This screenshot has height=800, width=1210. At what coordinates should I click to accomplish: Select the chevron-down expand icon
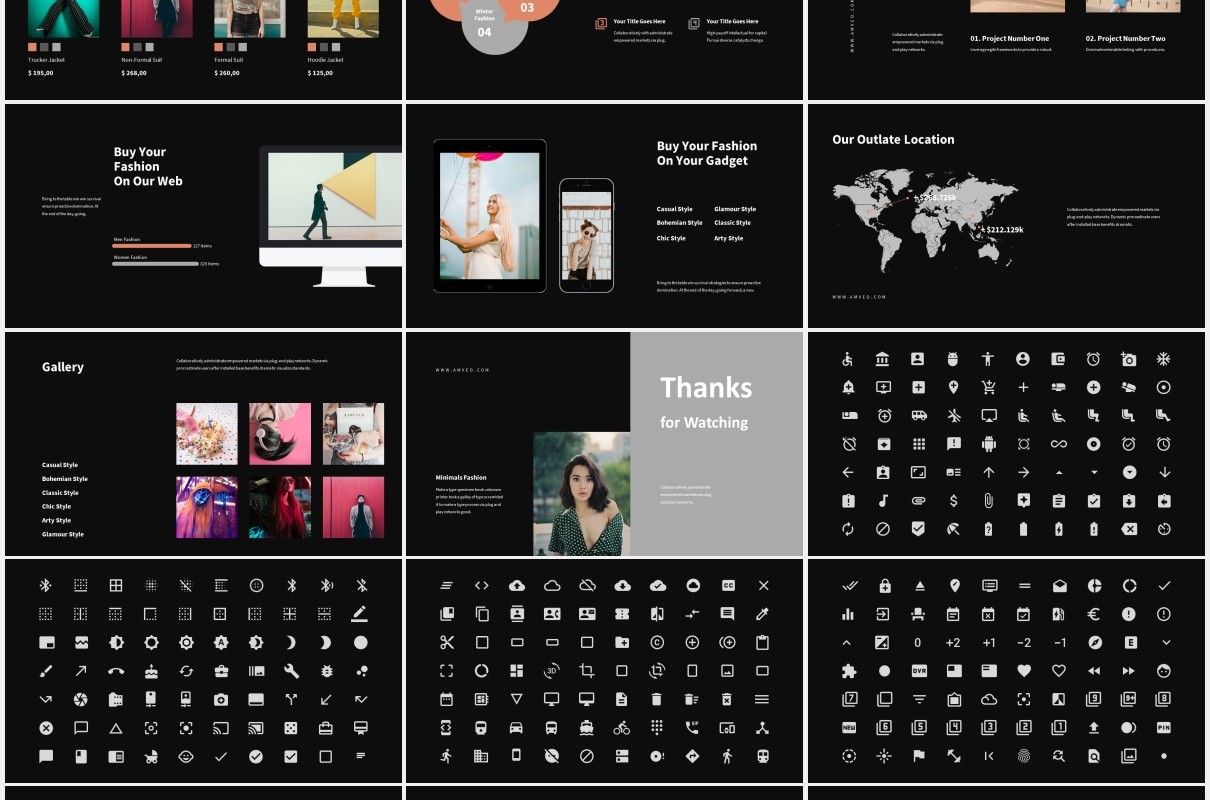click(x=1164, y=642)
